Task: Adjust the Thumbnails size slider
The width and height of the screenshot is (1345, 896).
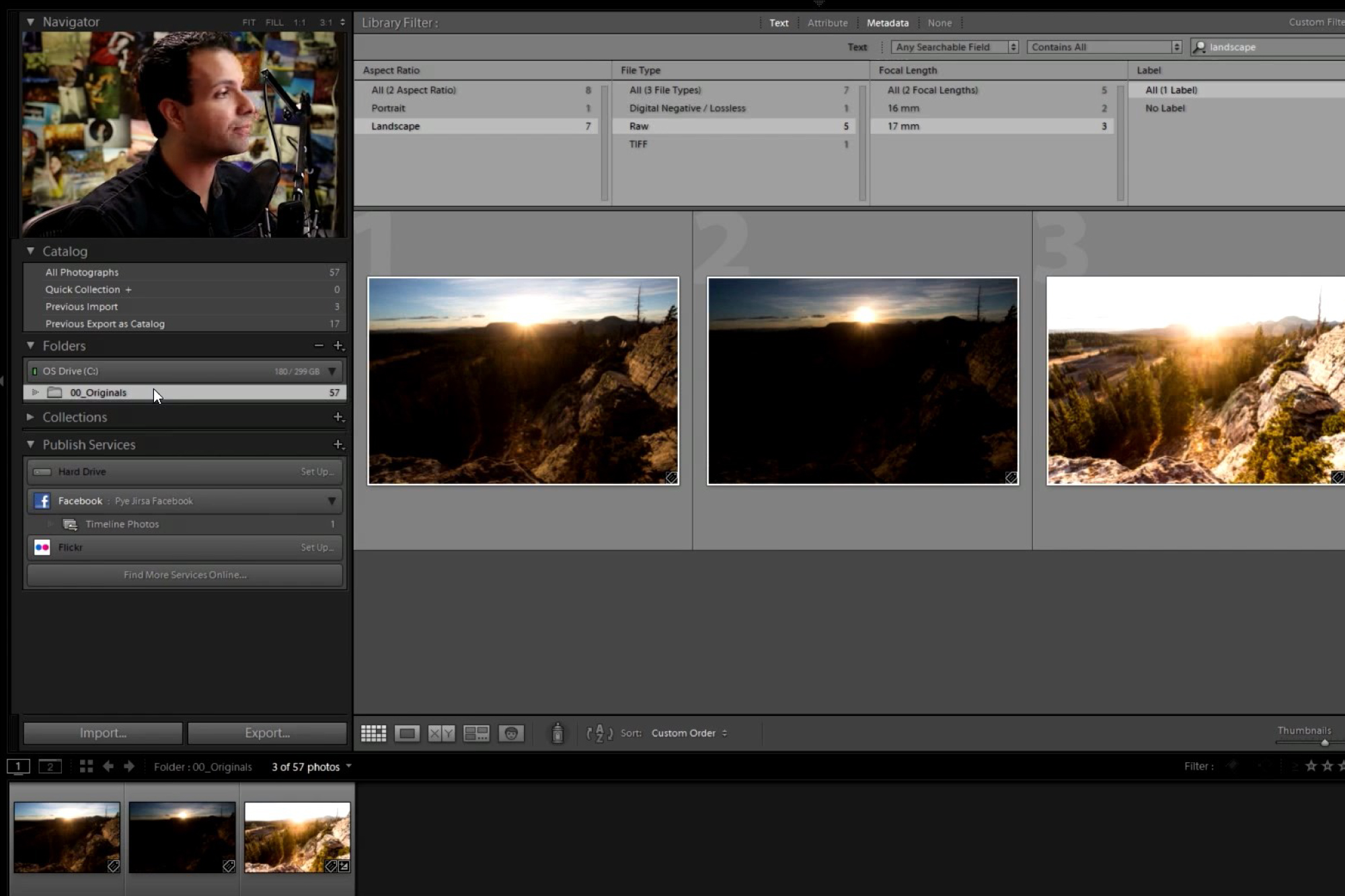Action: (1324, 743)
